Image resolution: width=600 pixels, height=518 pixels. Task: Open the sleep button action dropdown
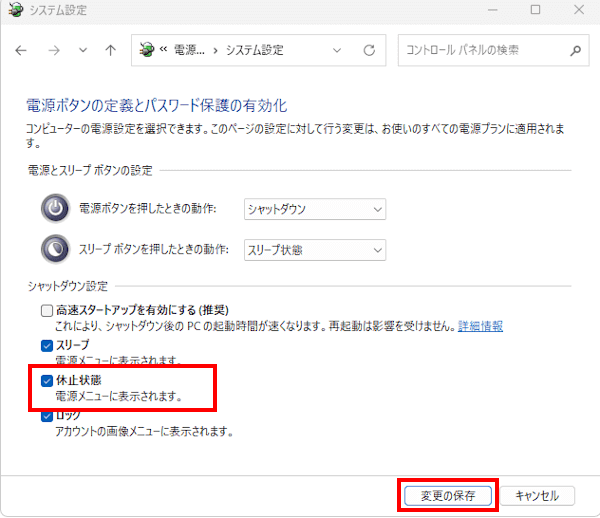click(315, 250)
